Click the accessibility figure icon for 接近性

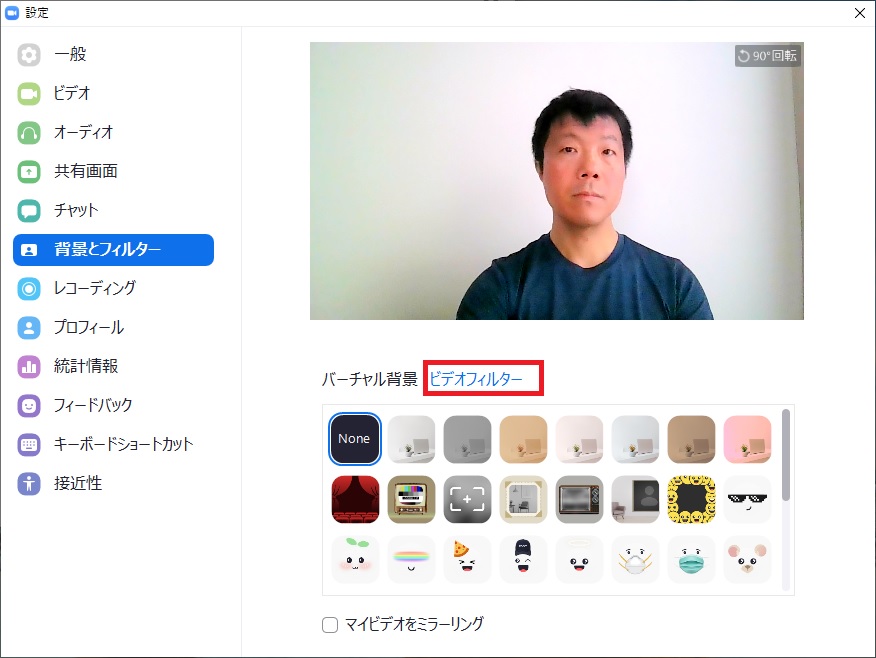tap(29, 484)
